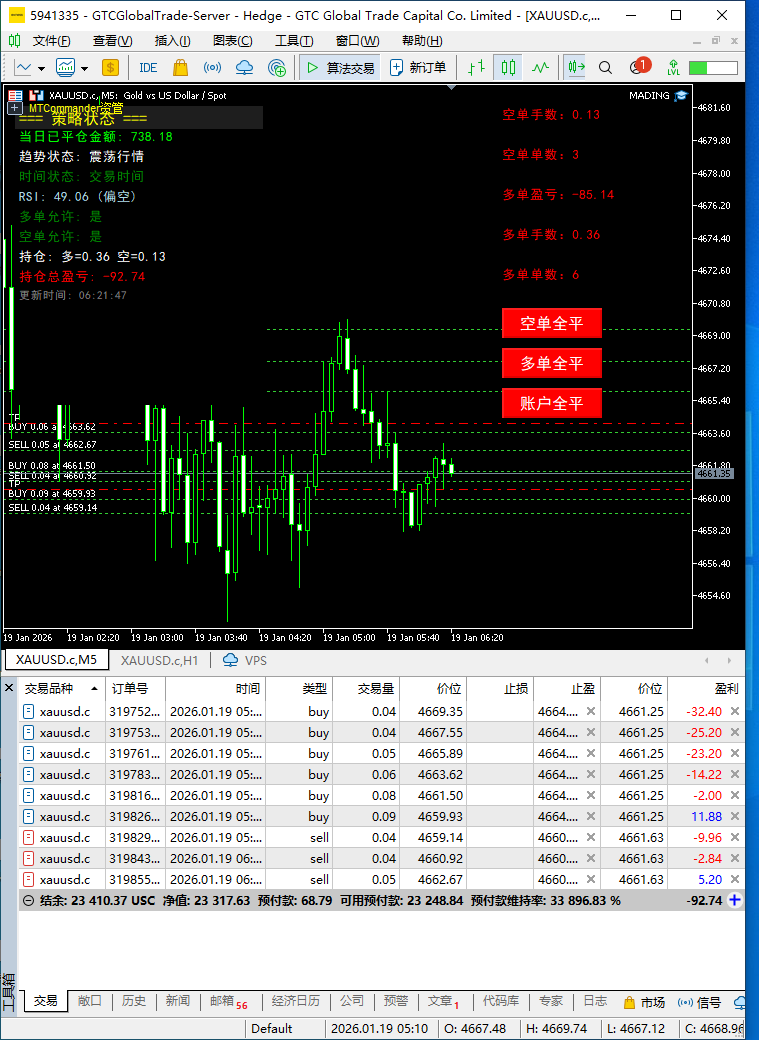Open the 帮助(H) menu
759x1040 pixels.
[422, 41]
